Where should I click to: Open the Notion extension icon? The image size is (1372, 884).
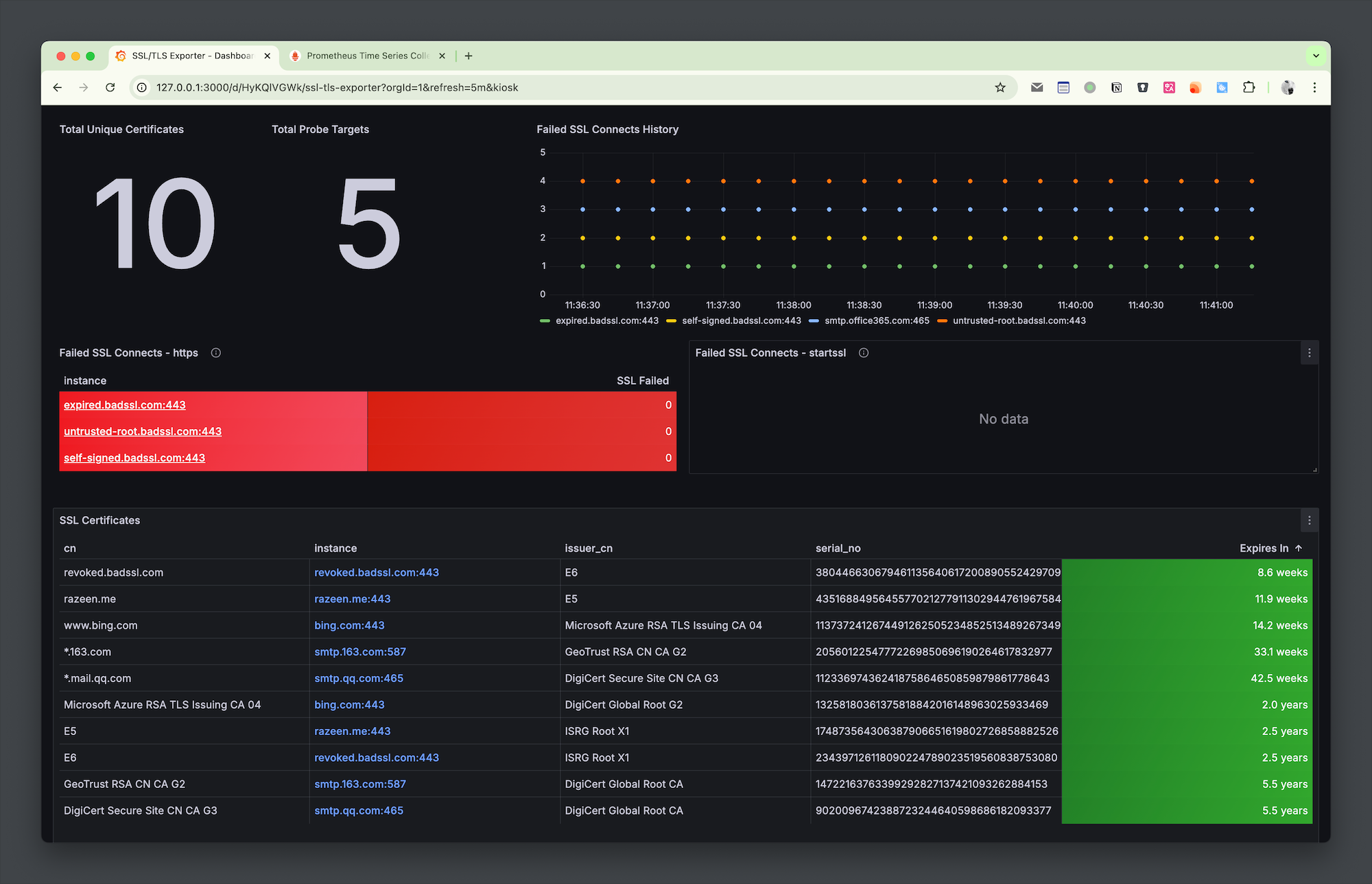point(1116,87)
